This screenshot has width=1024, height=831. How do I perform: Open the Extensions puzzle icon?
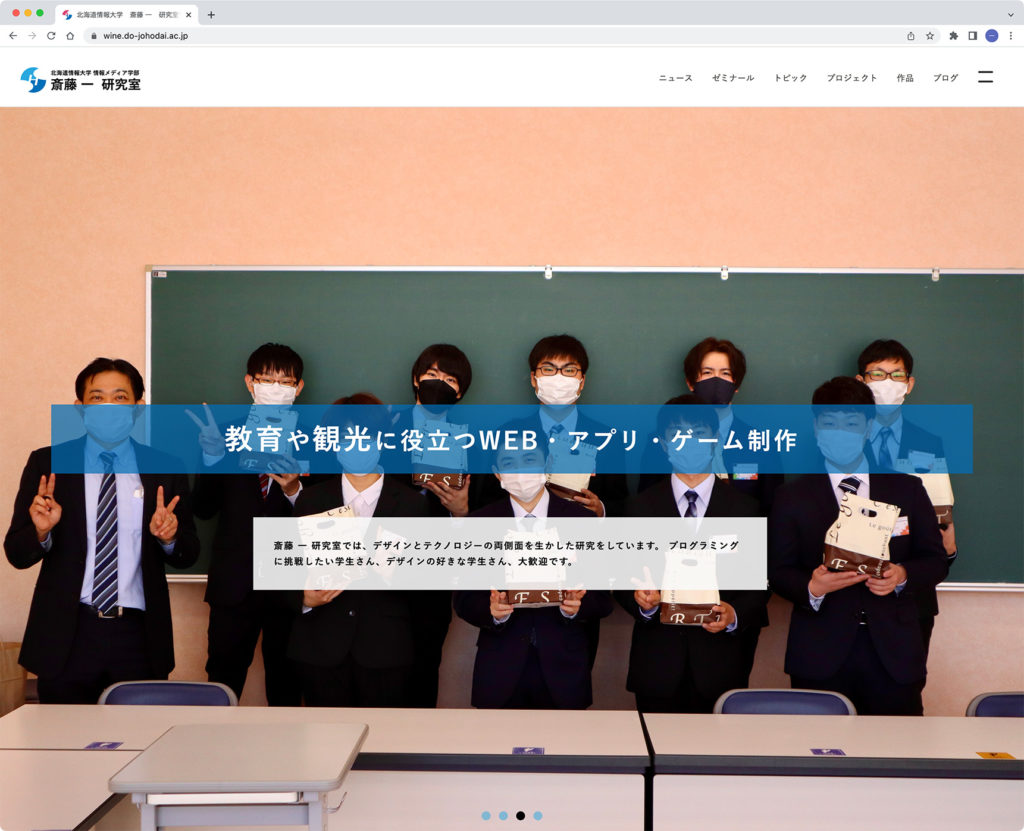(x=953, y=35)
